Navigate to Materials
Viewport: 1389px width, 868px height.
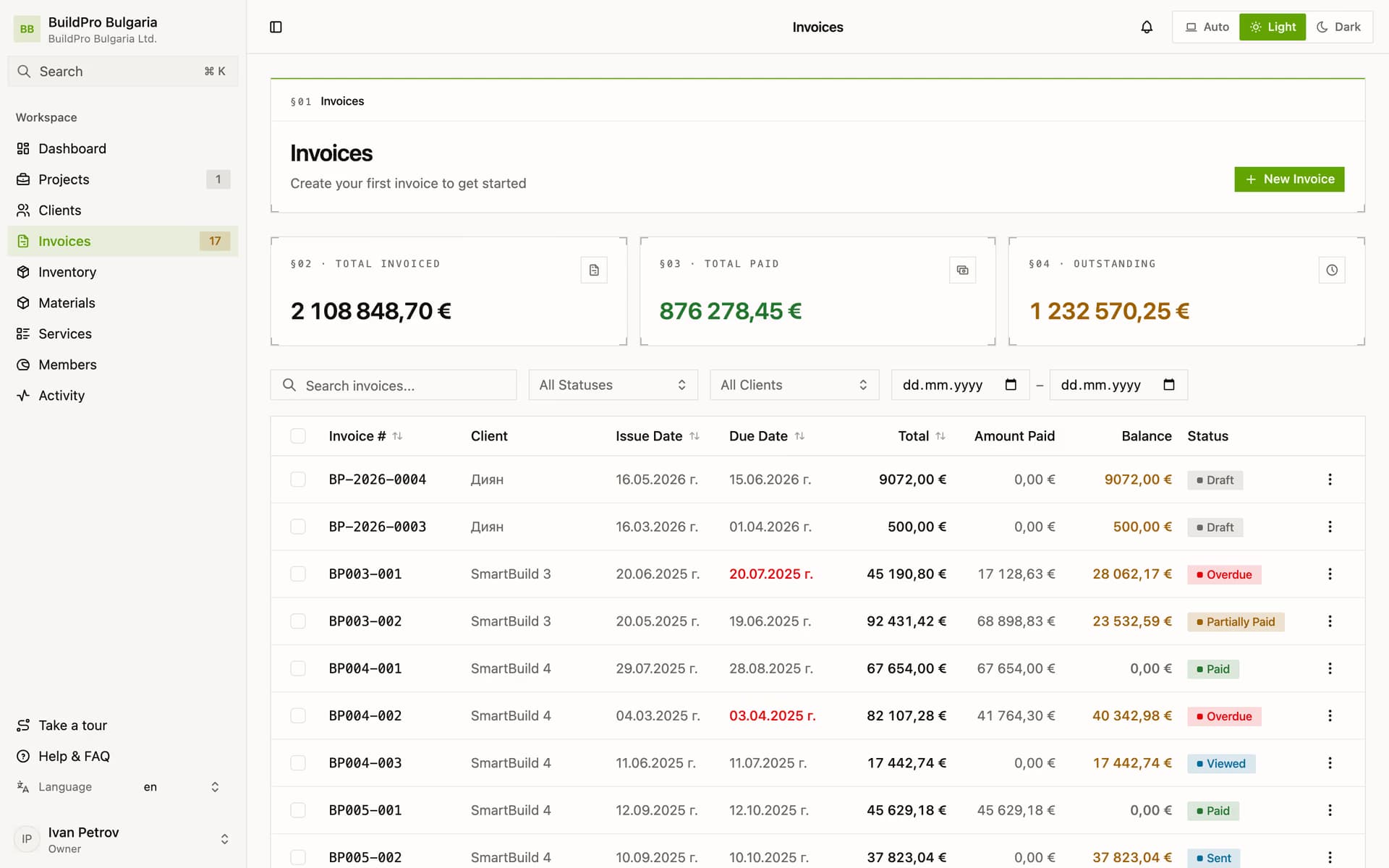tap(123, 303)
